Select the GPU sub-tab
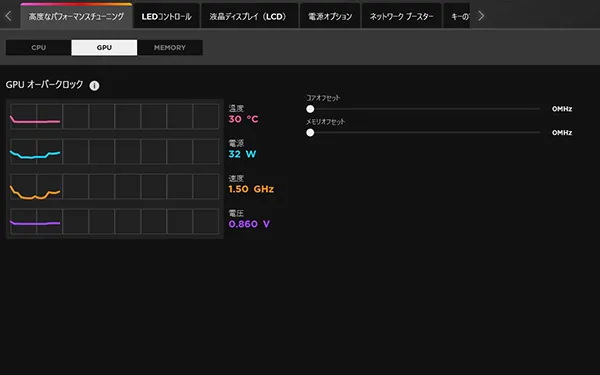600x375 pixels. click(x=104, y=48)
